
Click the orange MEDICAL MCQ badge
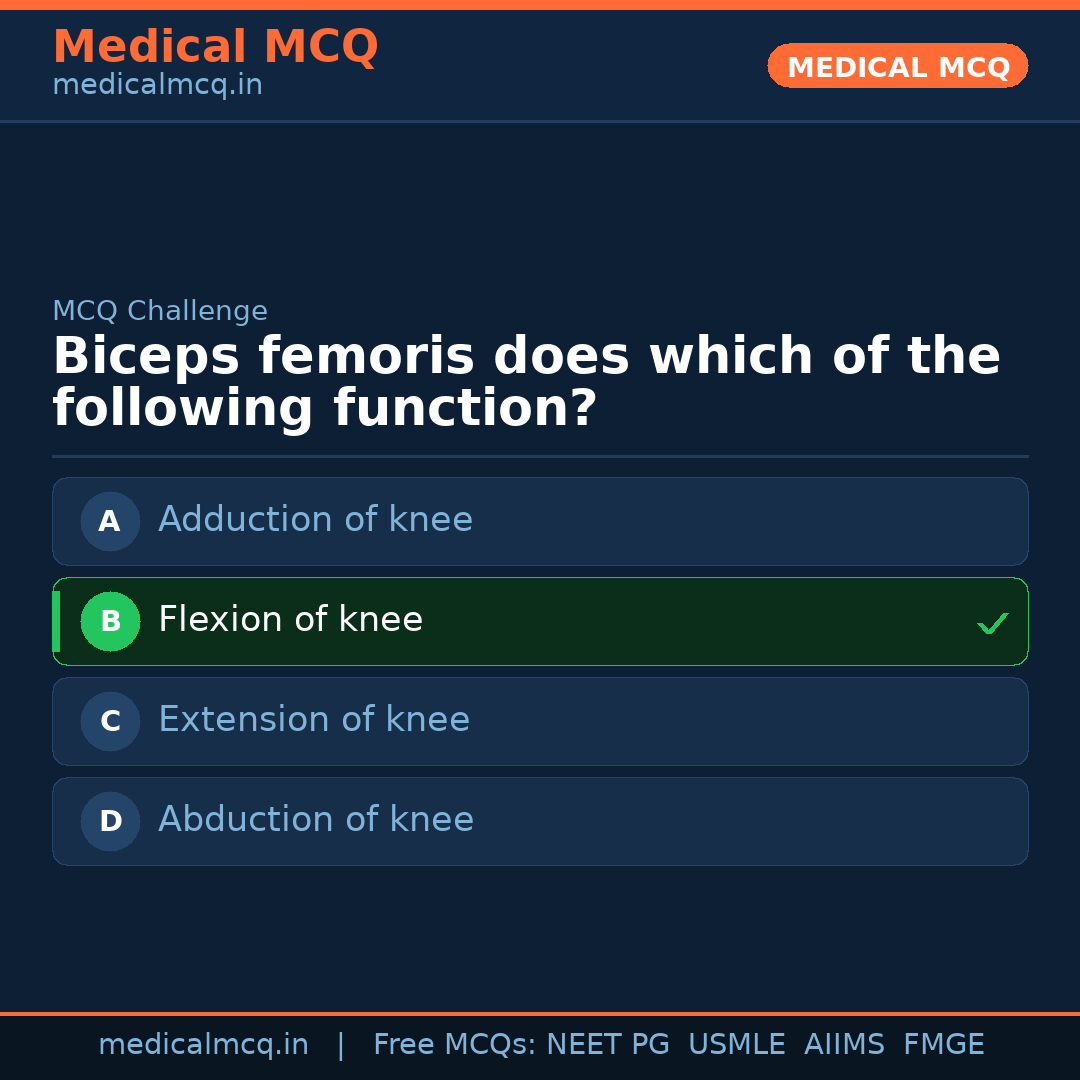897,66
